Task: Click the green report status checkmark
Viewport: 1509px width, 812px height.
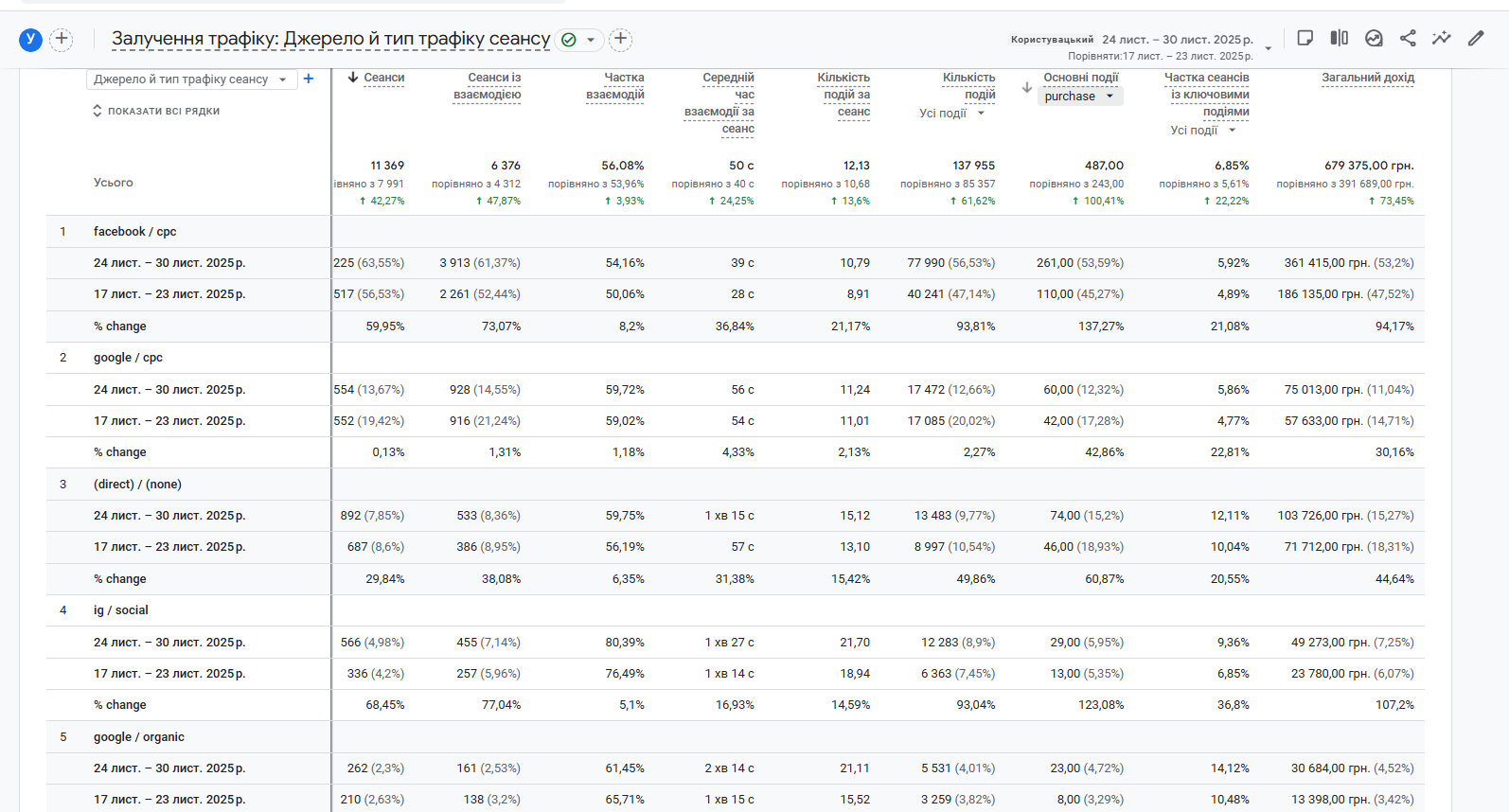Action: [569, 40]
